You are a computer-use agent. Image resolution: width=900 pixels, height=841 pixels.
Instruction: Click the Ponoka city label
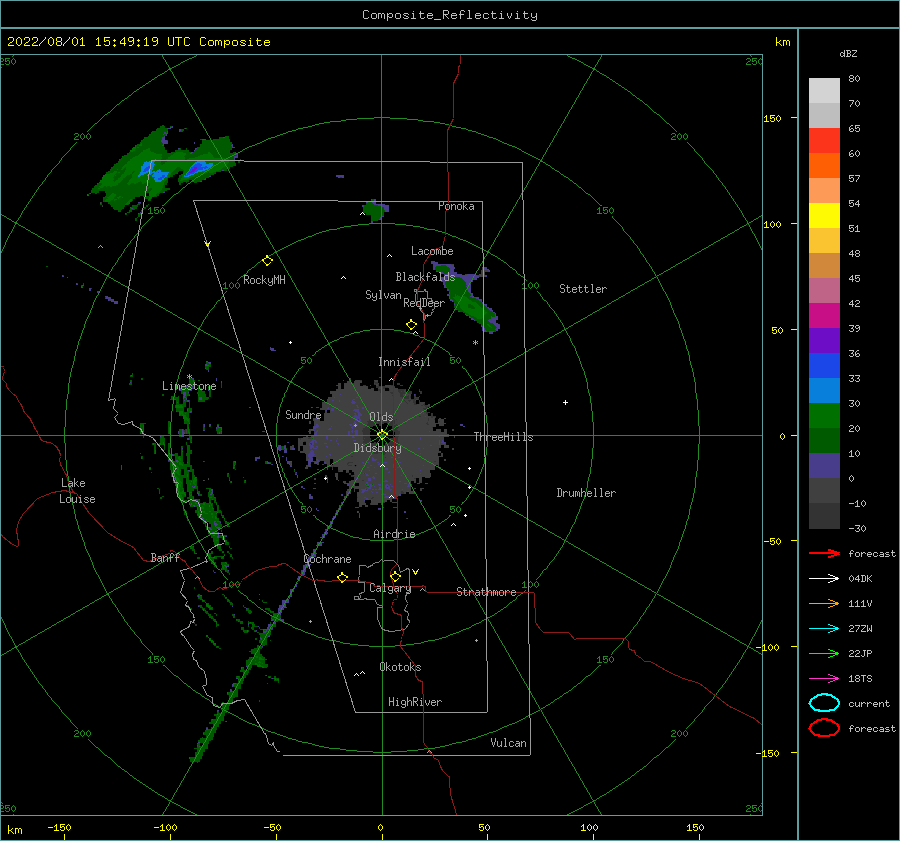[456, 206]
